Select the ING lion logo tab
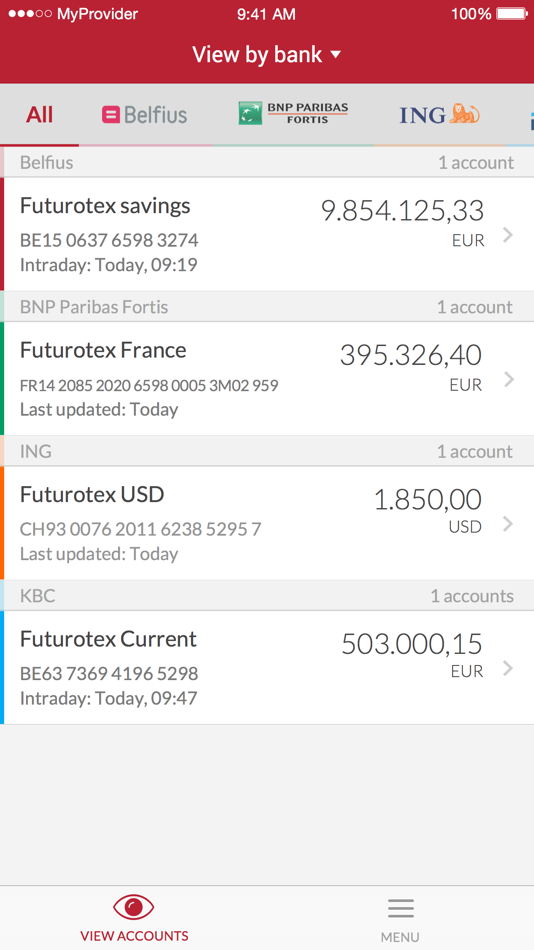The height and width of the screenshot is (950, 534). (x=439, y=114)
